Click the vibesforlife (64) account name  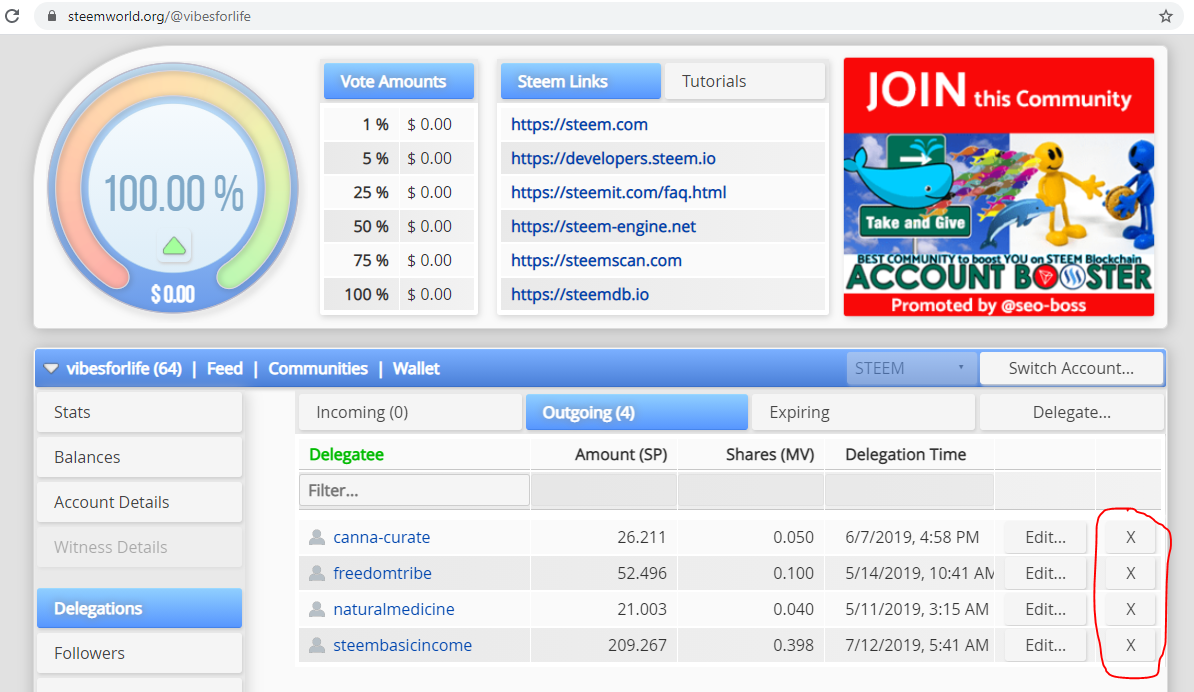click(123, 368)
